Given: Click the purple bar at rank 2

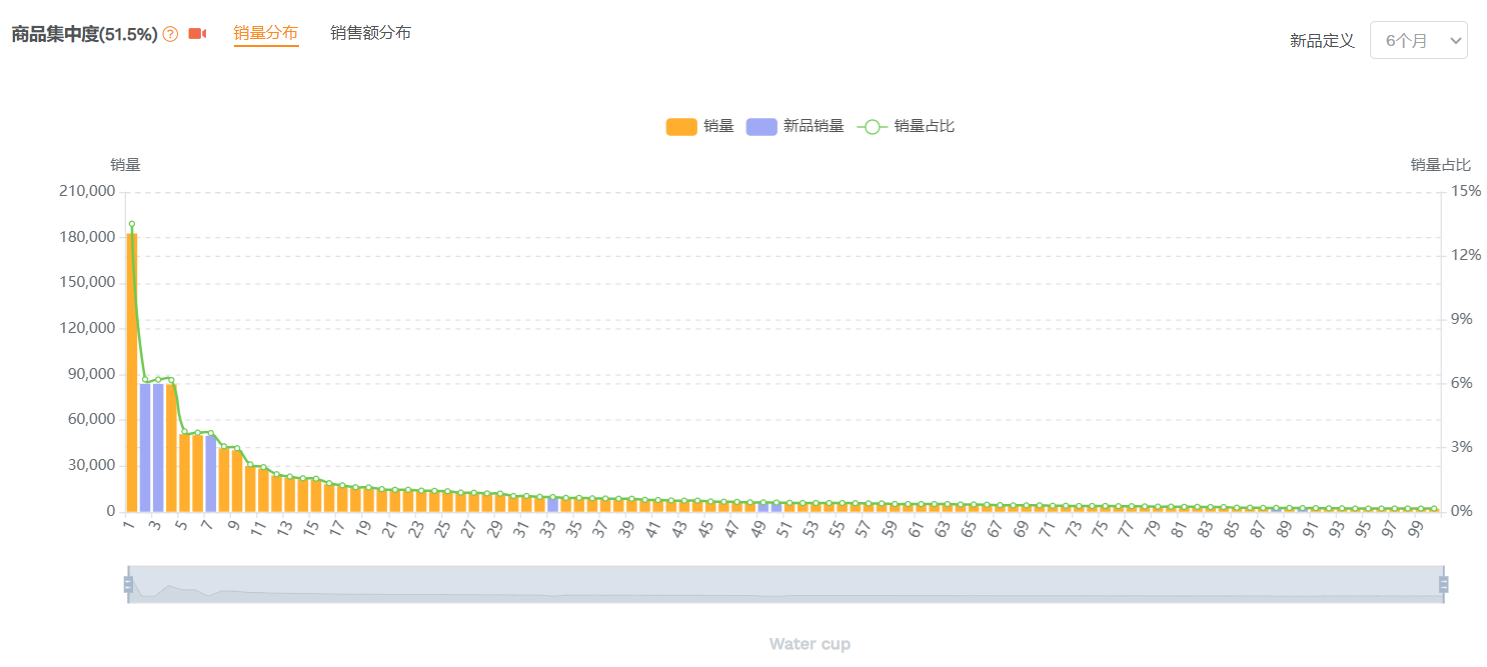Looking at the screenshot, I should pos(145,447).
